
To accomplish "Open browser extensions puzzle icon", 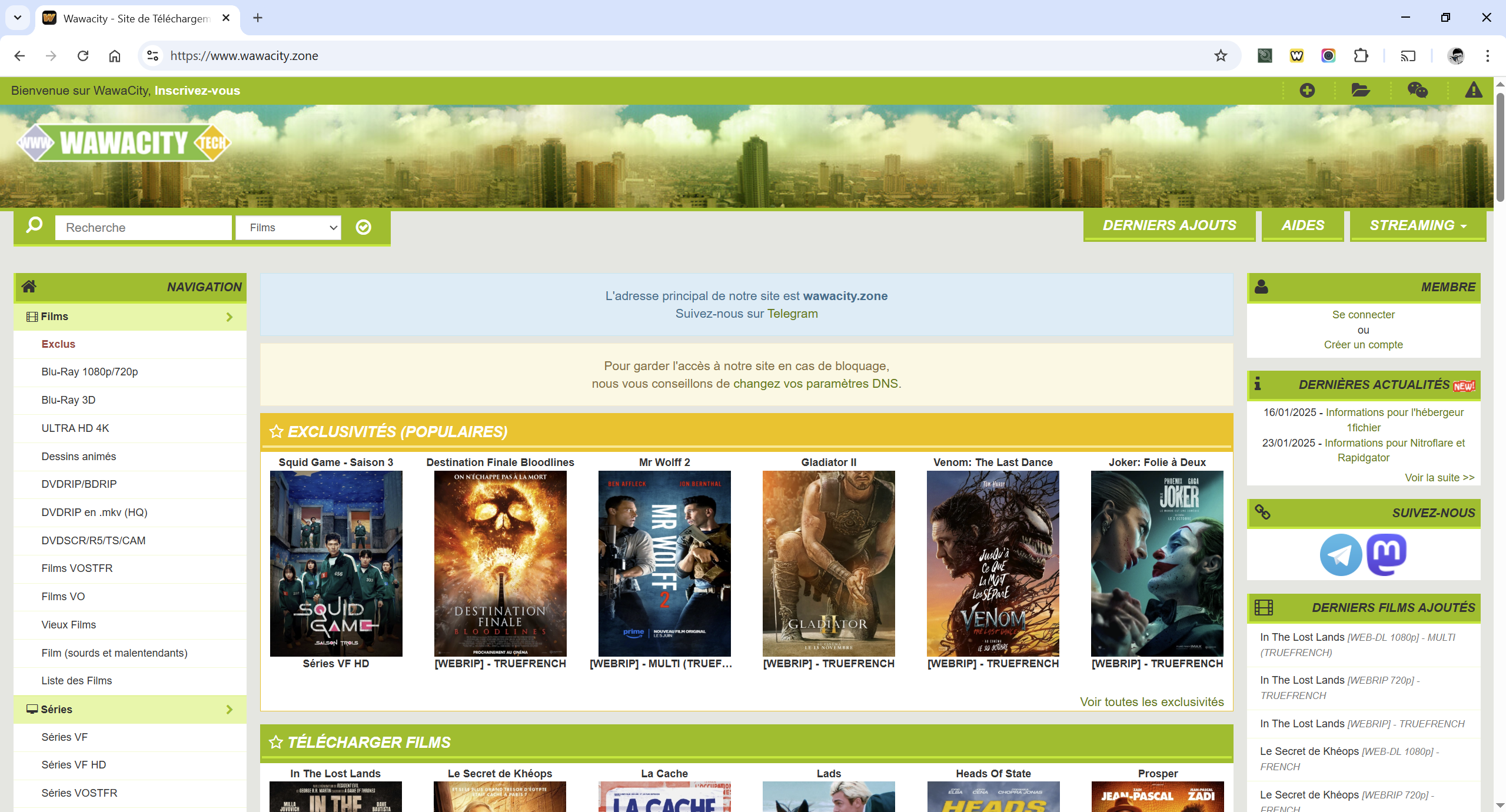I will [x=1361, y=56].
